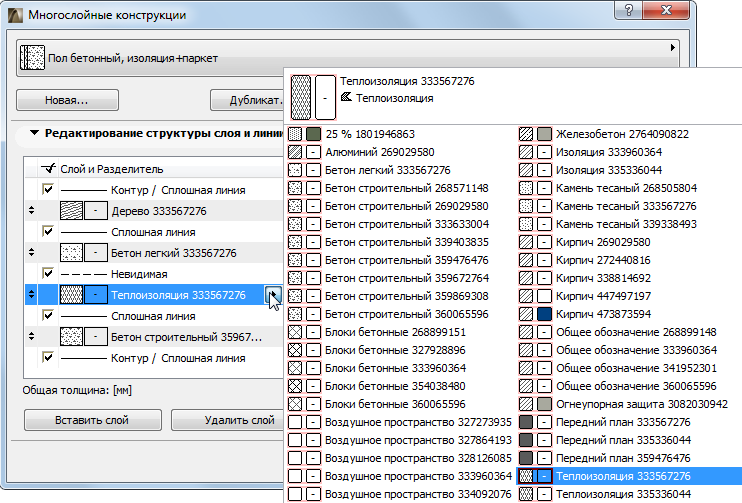Click the Бетон строительный 35967… layer fill icon
The image size is (742, 503).
[71, 337]
